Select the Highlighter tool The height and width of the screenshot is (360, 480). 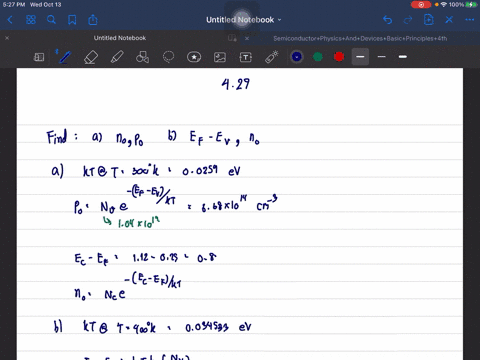click(x=117, y=57)
